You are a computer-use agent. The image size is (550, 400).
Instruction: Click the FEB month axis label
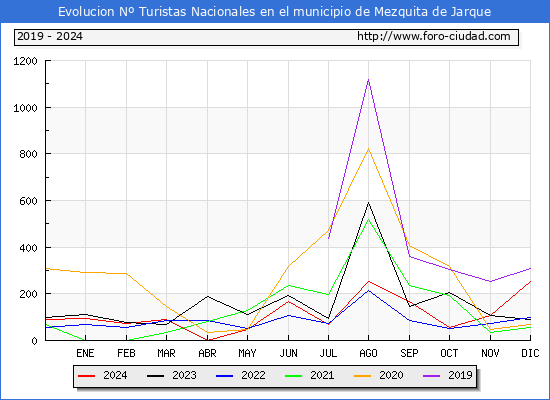tap(126, 353)
